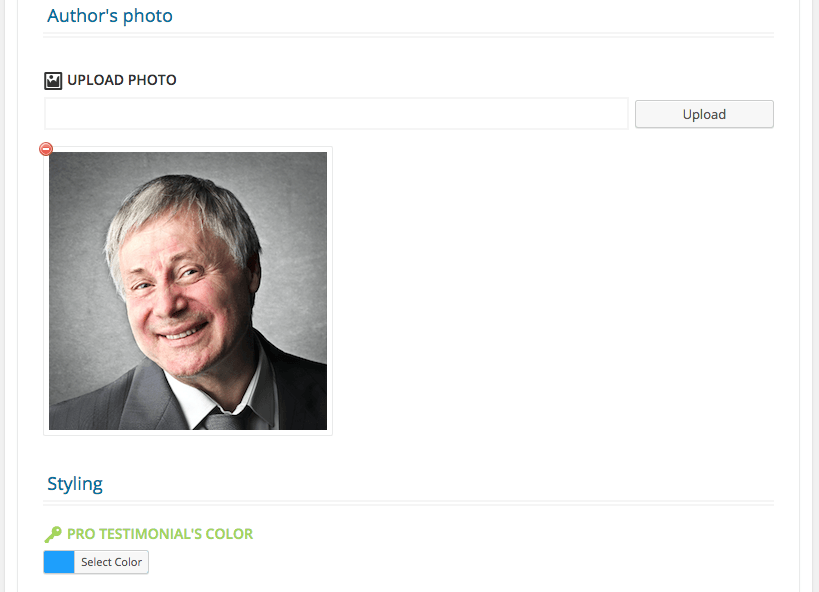The height and width of the screenshot is (592, 819).
Task: Select the author's portrait thumbnail
Action: (x=188, y=291)
